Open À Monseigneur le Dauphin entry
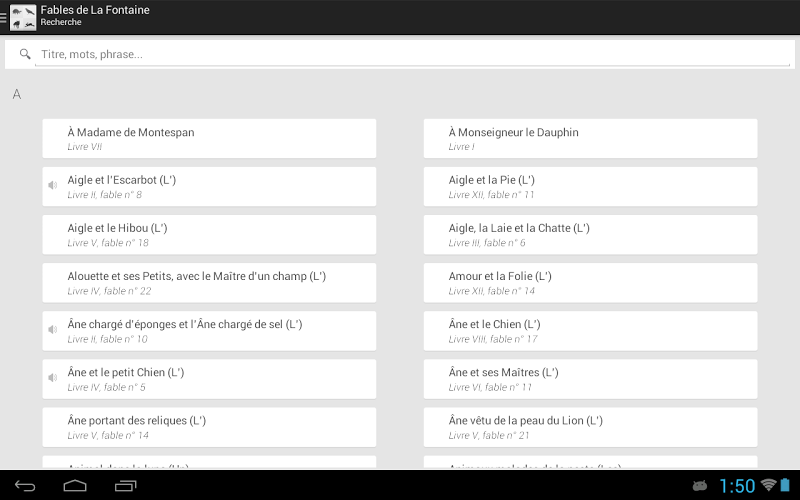The height and width of the screenshot is (500, 800). pos(590,138)
